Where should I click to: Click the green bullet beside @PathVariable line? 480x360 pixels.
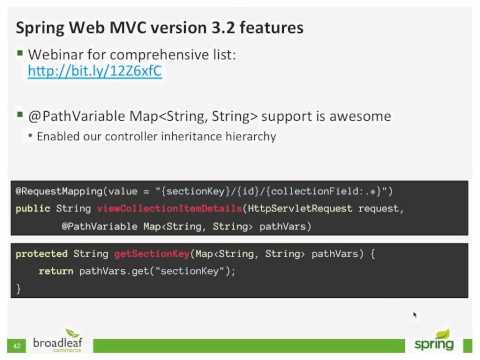click(20, 115)
